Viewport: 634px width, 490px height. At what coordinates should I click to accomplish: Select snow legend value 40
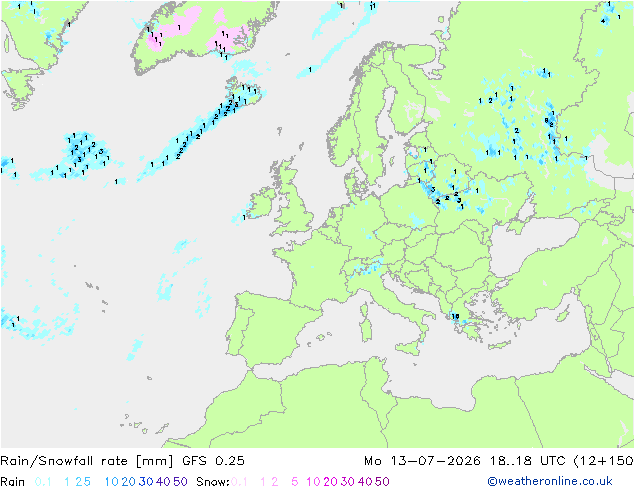tap(365, 482)
